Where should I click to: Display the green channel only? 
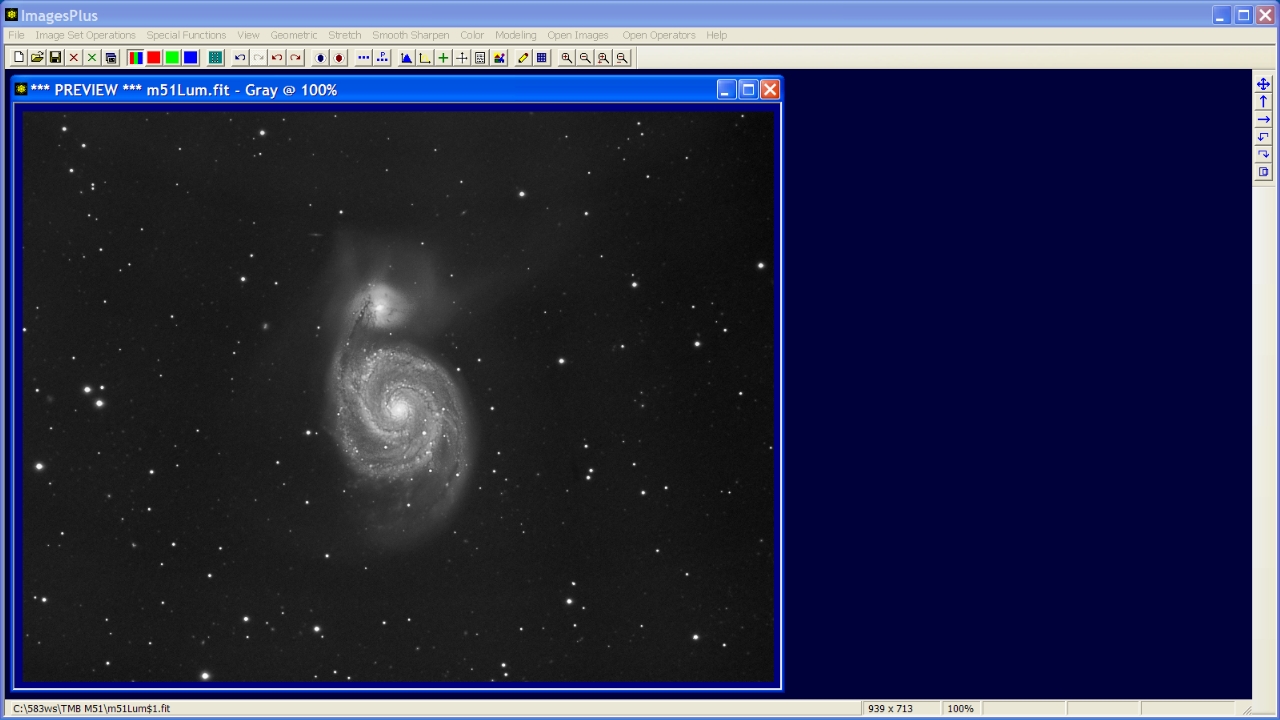(172, 58)
